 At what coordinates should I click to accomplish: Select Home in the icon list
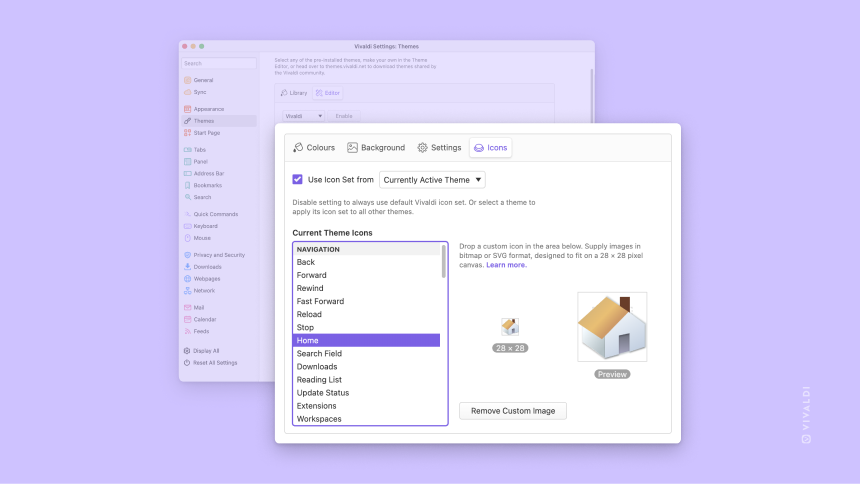coord(366,341)
